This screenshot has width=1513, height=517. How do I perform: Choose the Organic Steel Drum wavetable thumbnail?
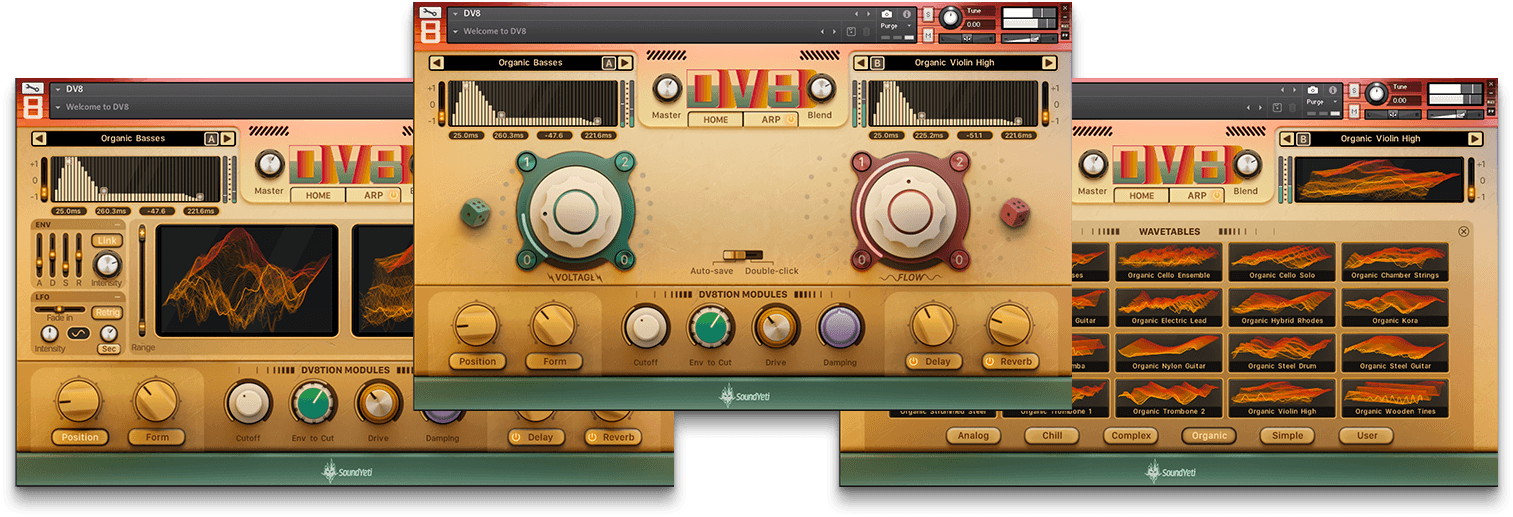1282,352
